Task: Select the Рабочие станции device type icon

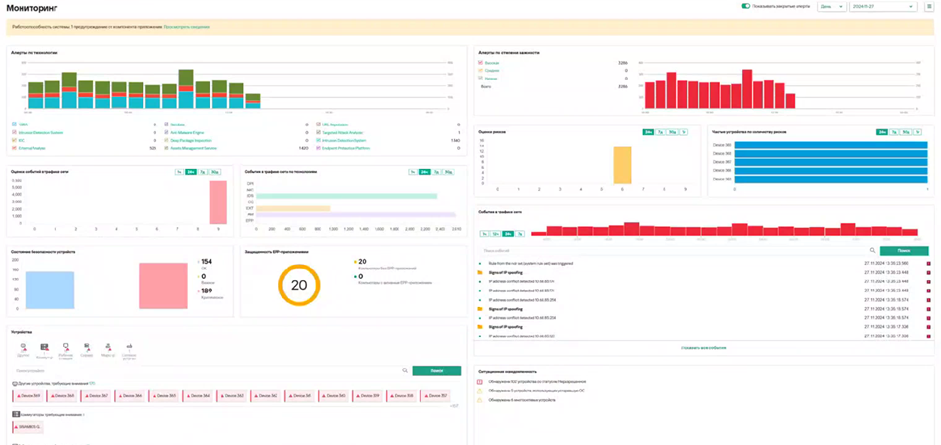Action: pyautogui.click(x=65, y=347)
